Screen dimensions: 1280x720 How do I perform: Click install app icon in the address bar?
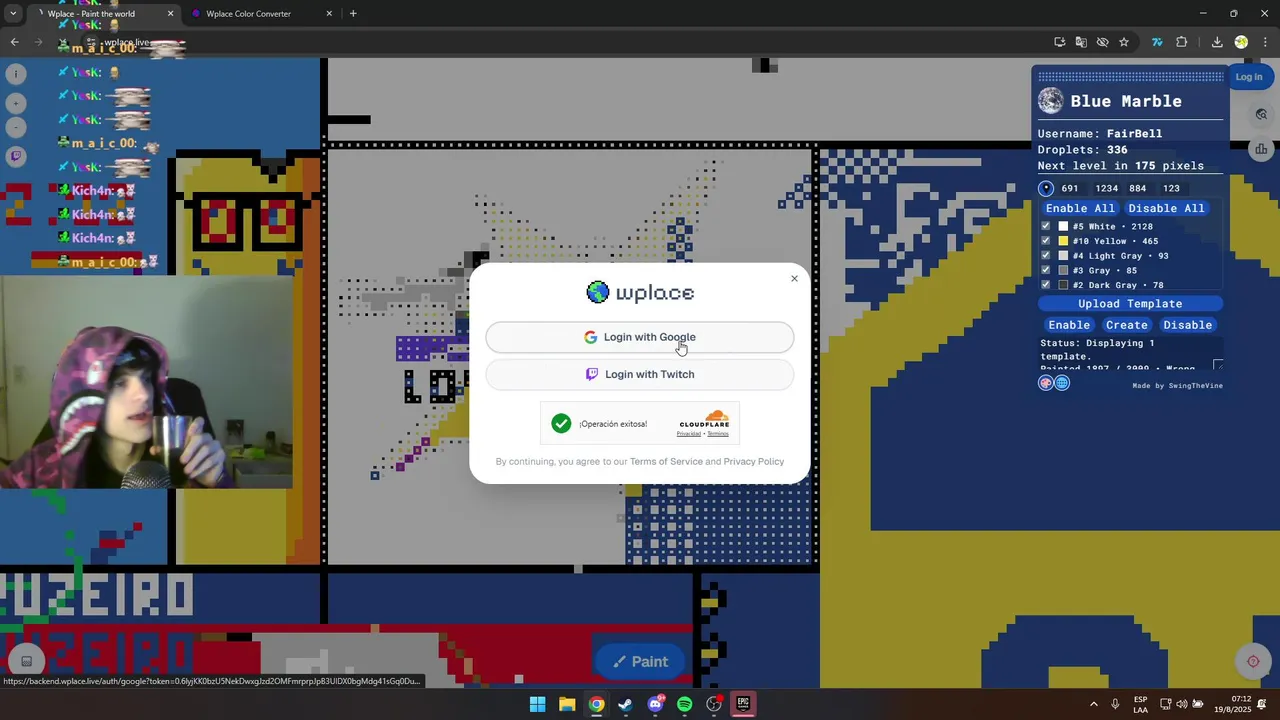(1060, 42)
